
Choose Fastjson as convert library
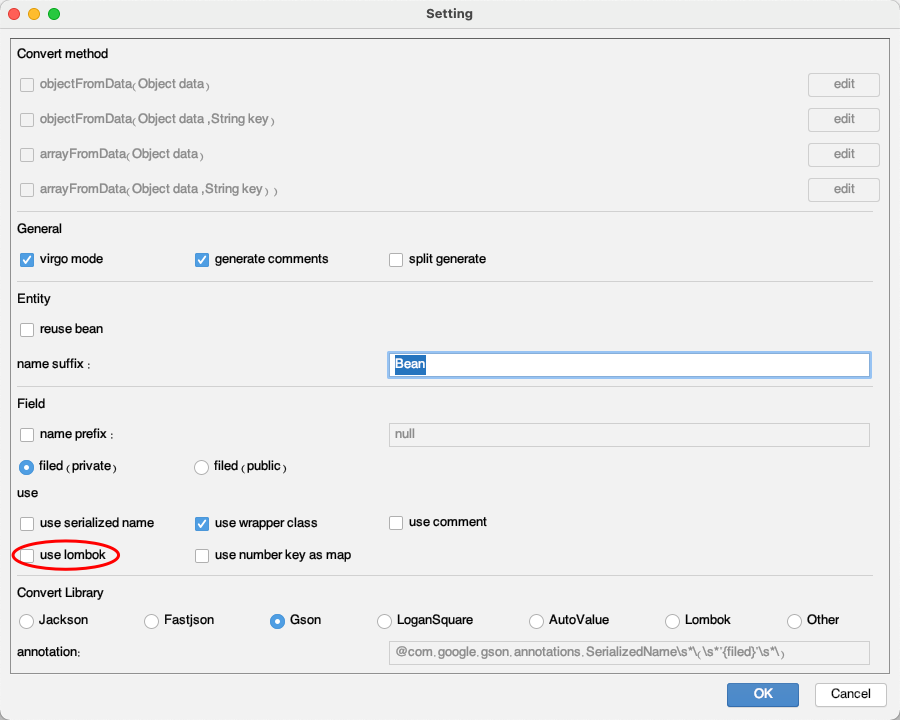(151, 620)
